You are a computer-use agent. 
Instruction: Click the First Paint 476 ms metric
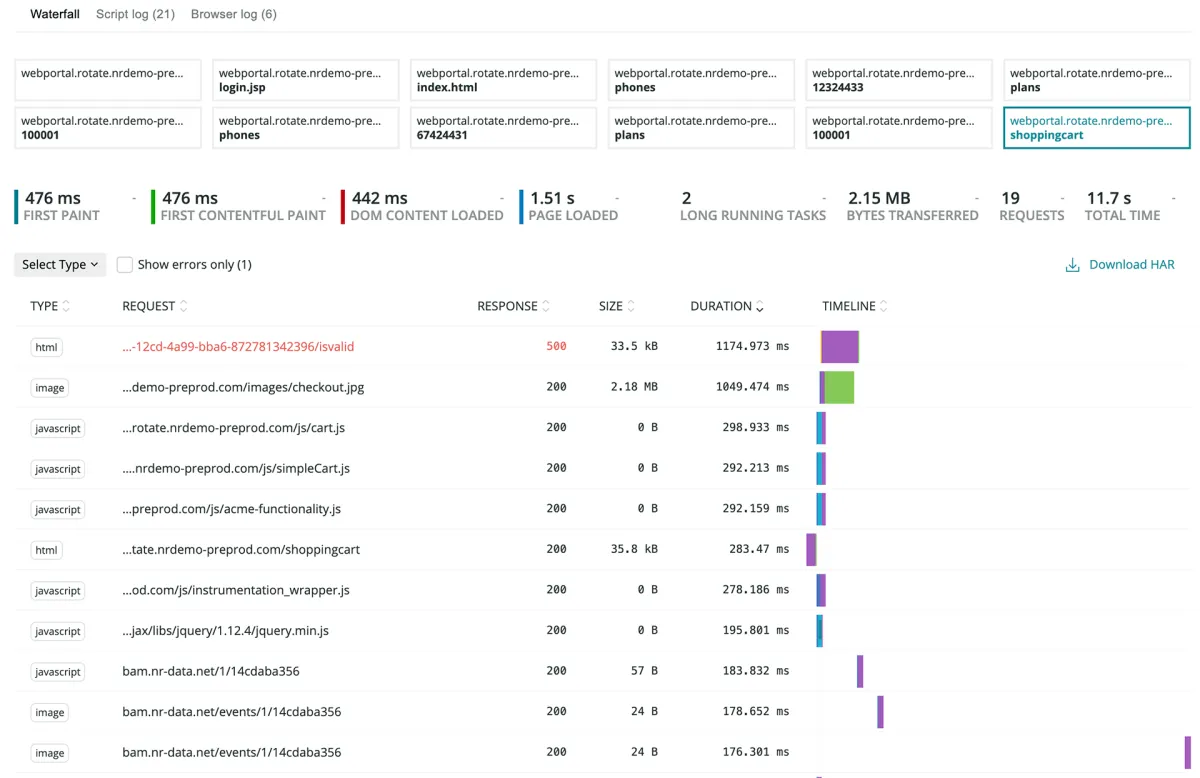tap(60, 206)
